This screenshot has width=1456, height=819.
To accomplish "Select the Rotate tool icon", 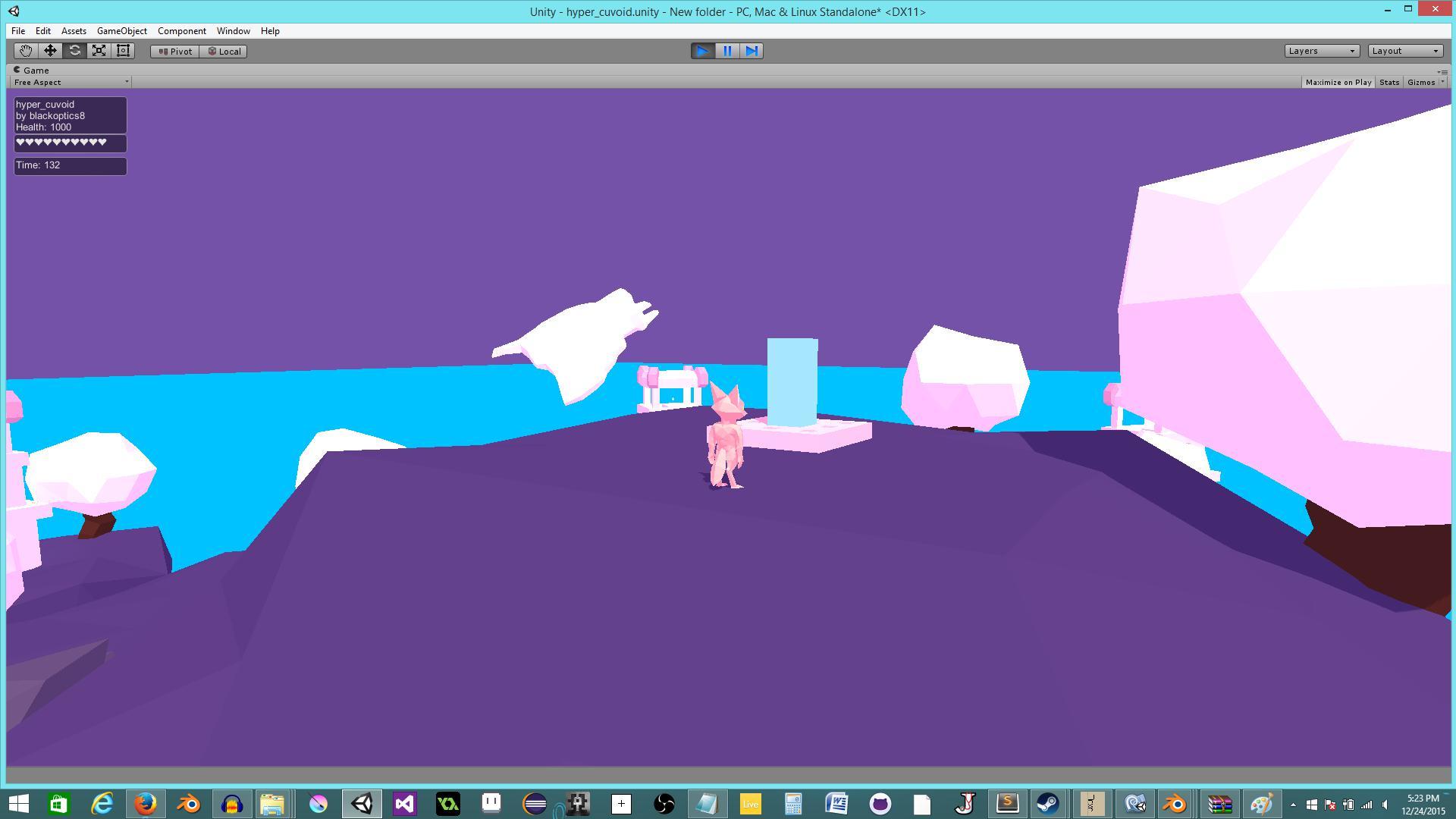I will point(74,51).
